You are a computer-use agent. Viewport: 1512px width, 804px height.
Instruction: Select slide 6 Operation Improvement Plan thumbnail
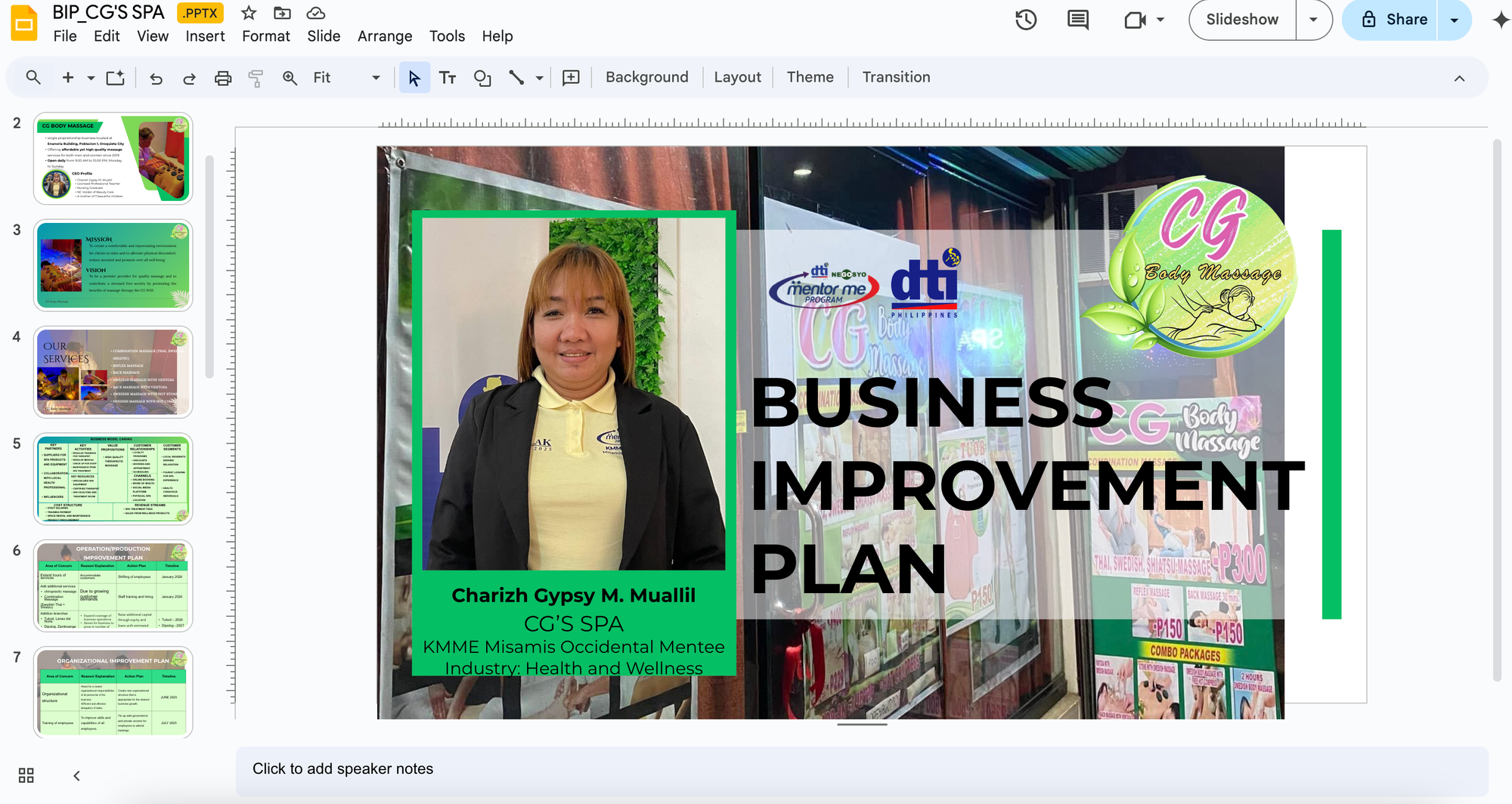[113, 586]
